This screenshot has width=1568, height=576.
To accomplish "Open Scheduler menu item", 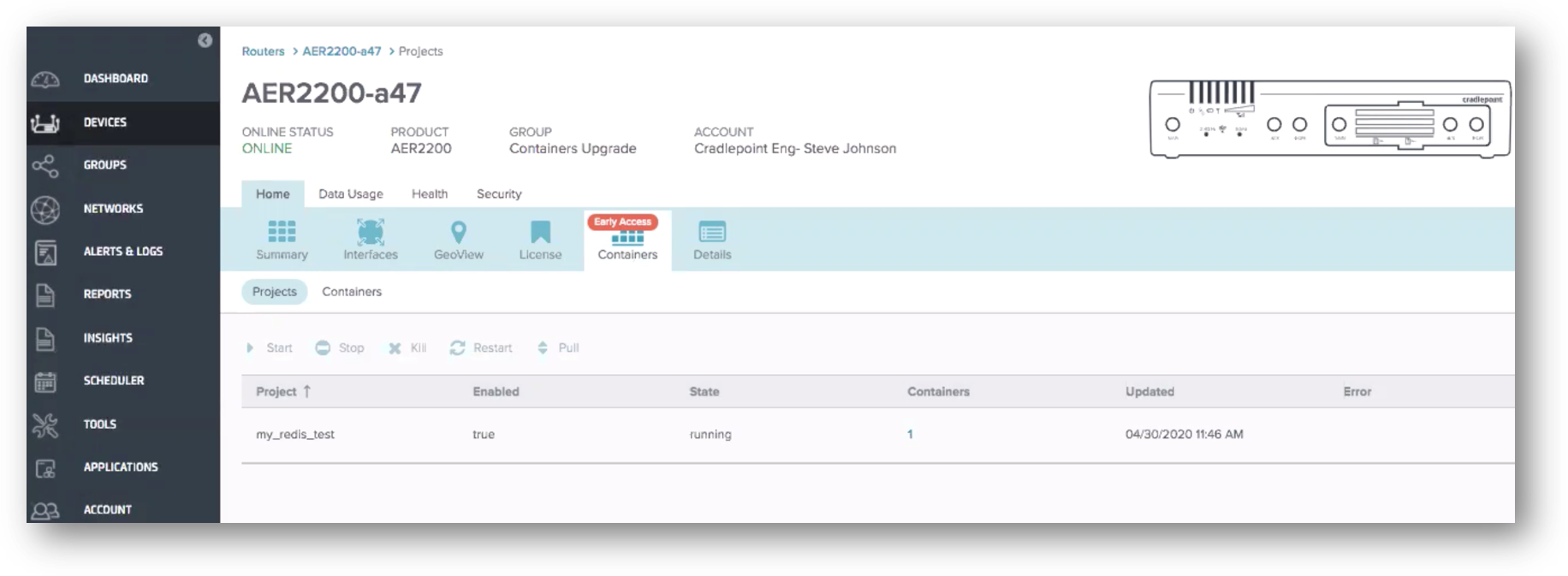I will point(114,381).
